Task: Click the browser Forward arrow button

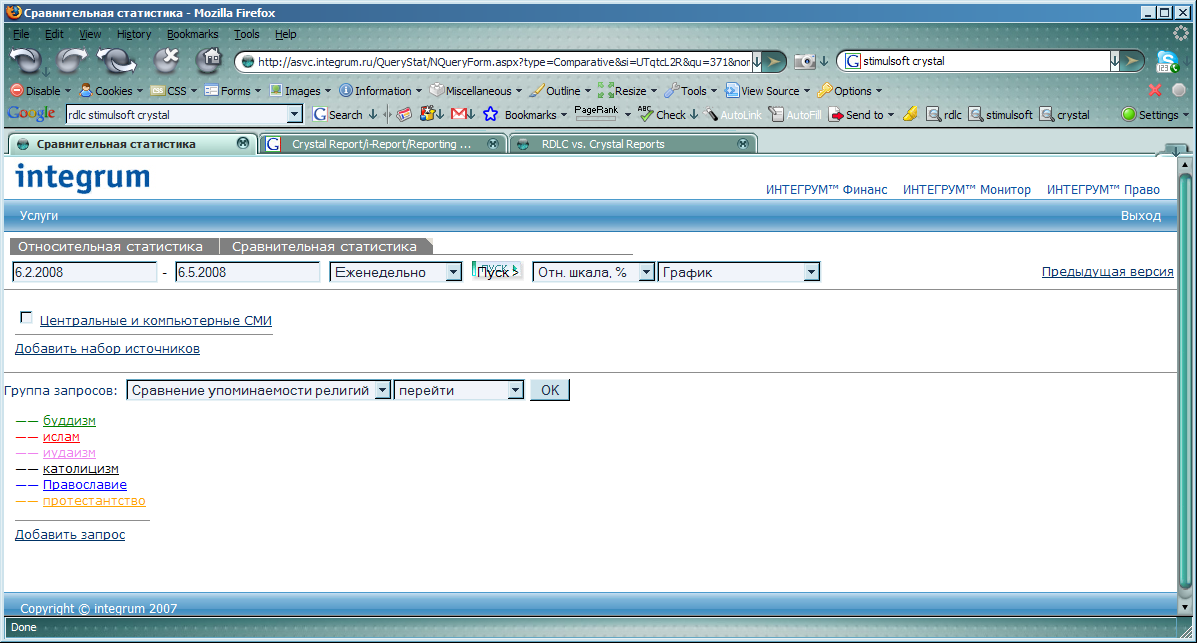Action: tap(72, 61)
